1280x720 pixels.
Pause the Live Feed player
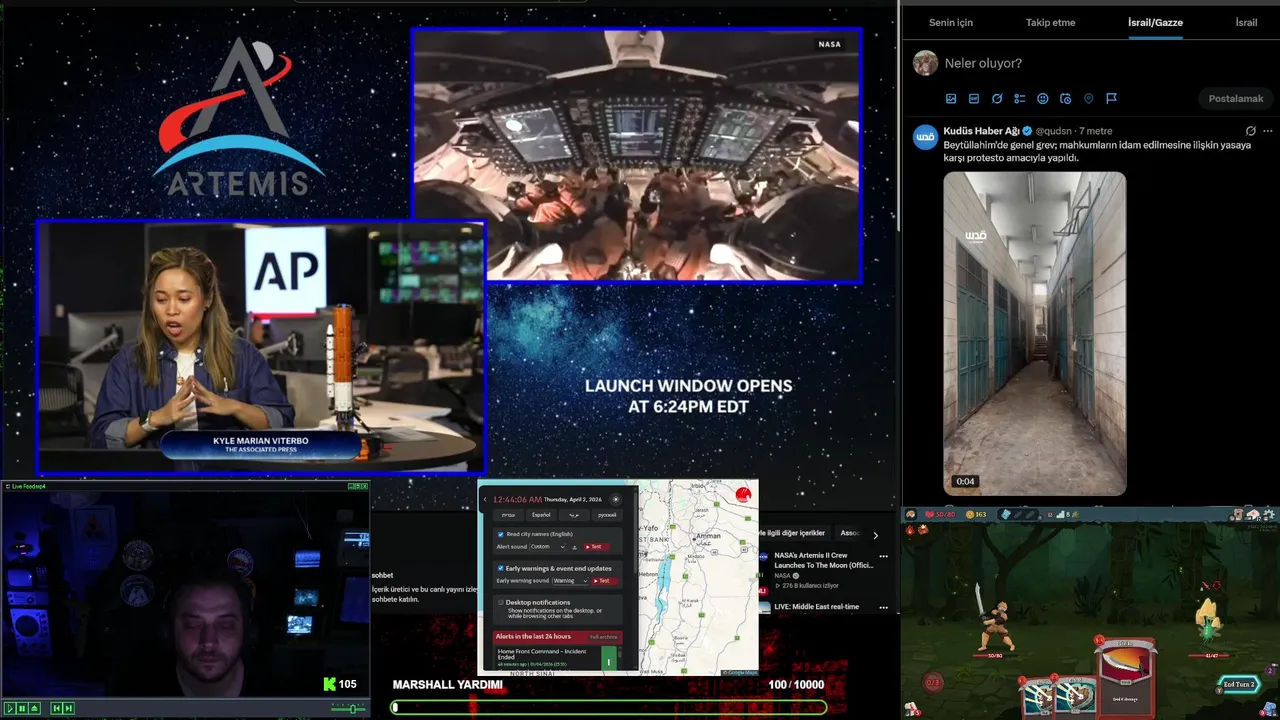pos(22,709)
